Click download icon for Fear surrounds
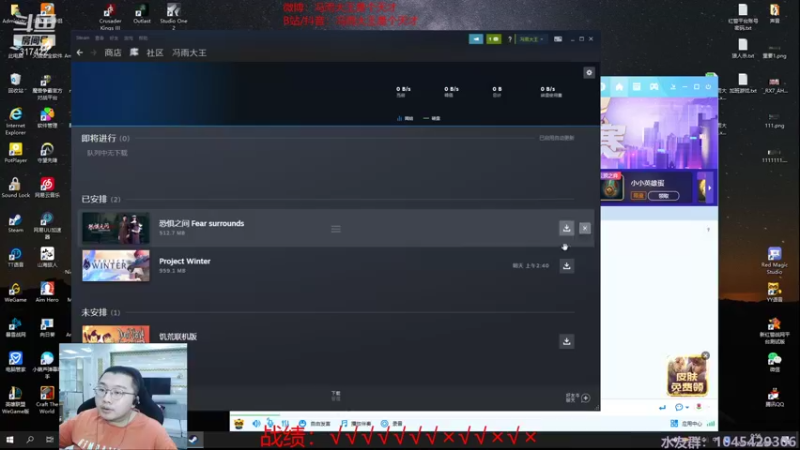This screenshot has width=800, height=450. (x=566, y=228)
